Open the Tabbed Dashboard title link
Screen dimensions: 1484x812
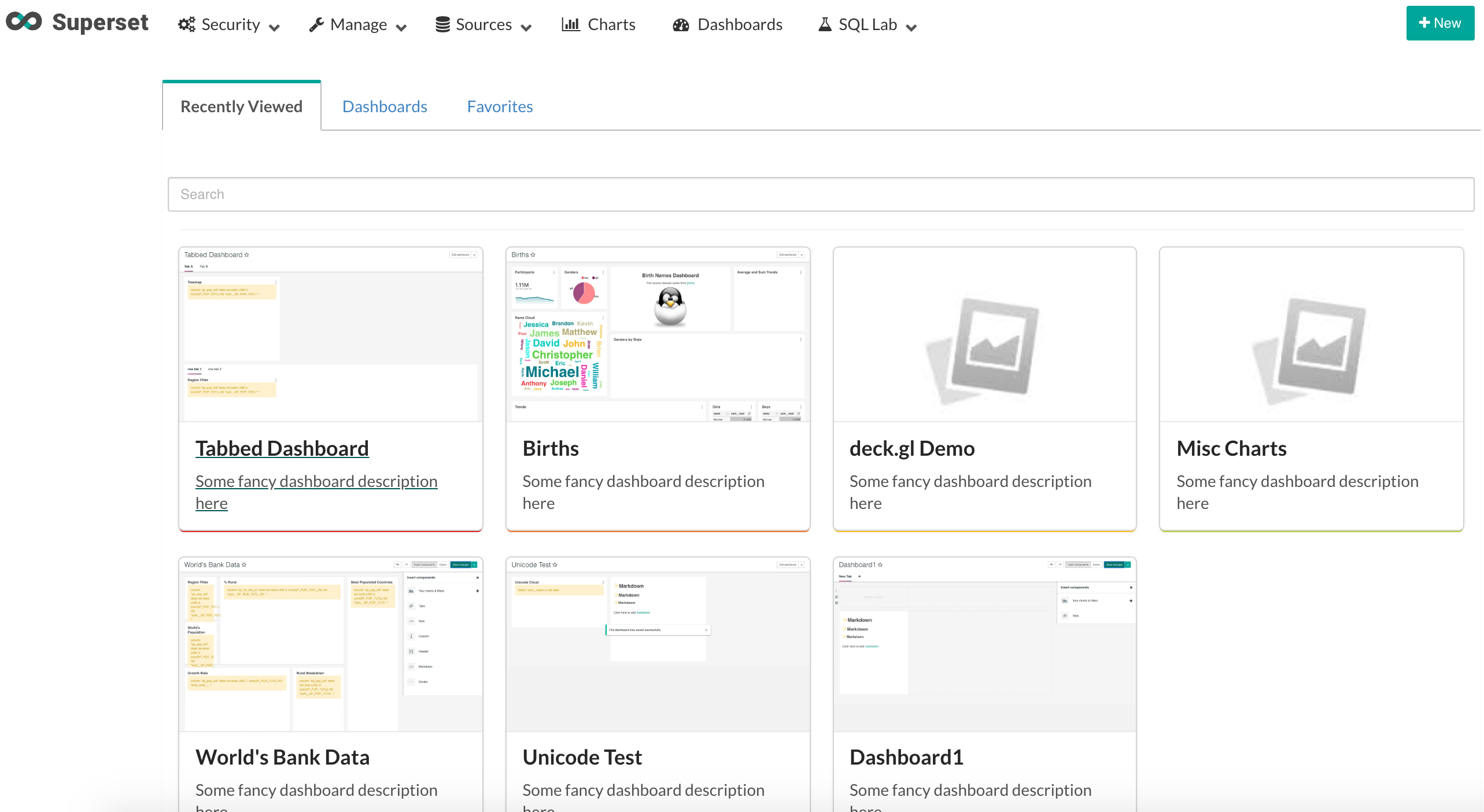282,448
